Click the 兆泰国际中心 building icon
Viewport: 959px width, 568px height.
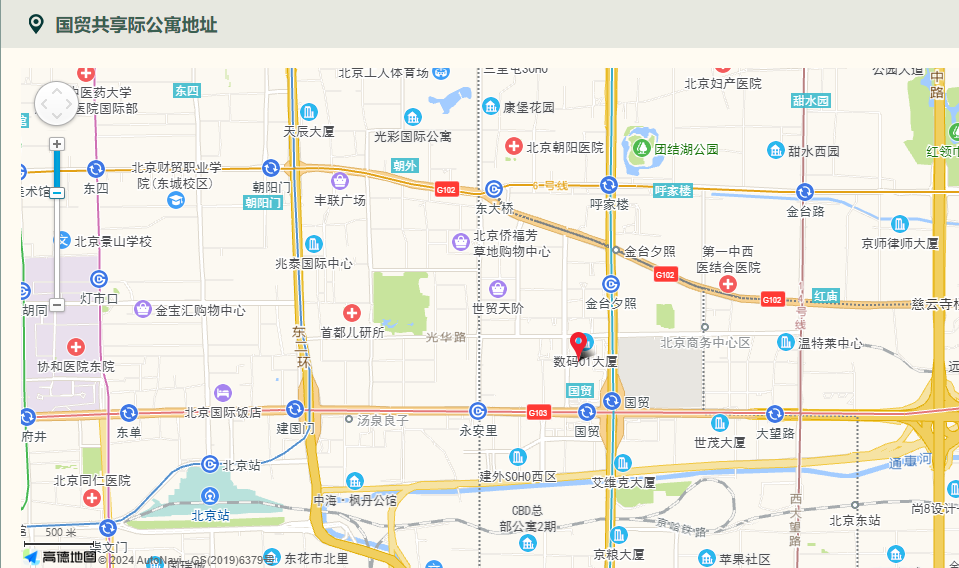point(314,244)
